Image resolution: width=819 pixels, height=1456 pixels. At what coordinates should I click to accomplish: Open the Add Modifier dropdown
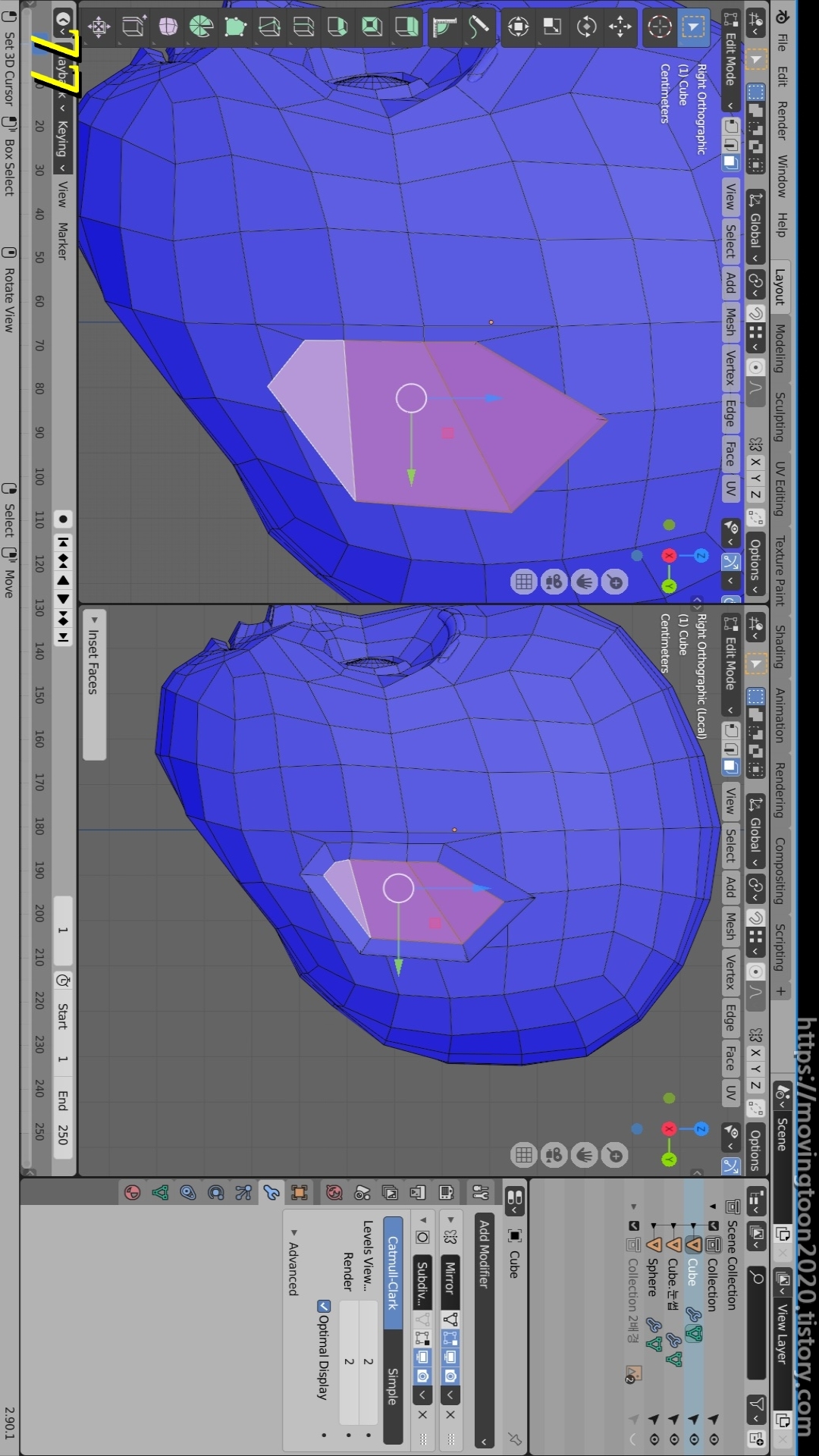pyautogui.click(x=484, y=1330)
